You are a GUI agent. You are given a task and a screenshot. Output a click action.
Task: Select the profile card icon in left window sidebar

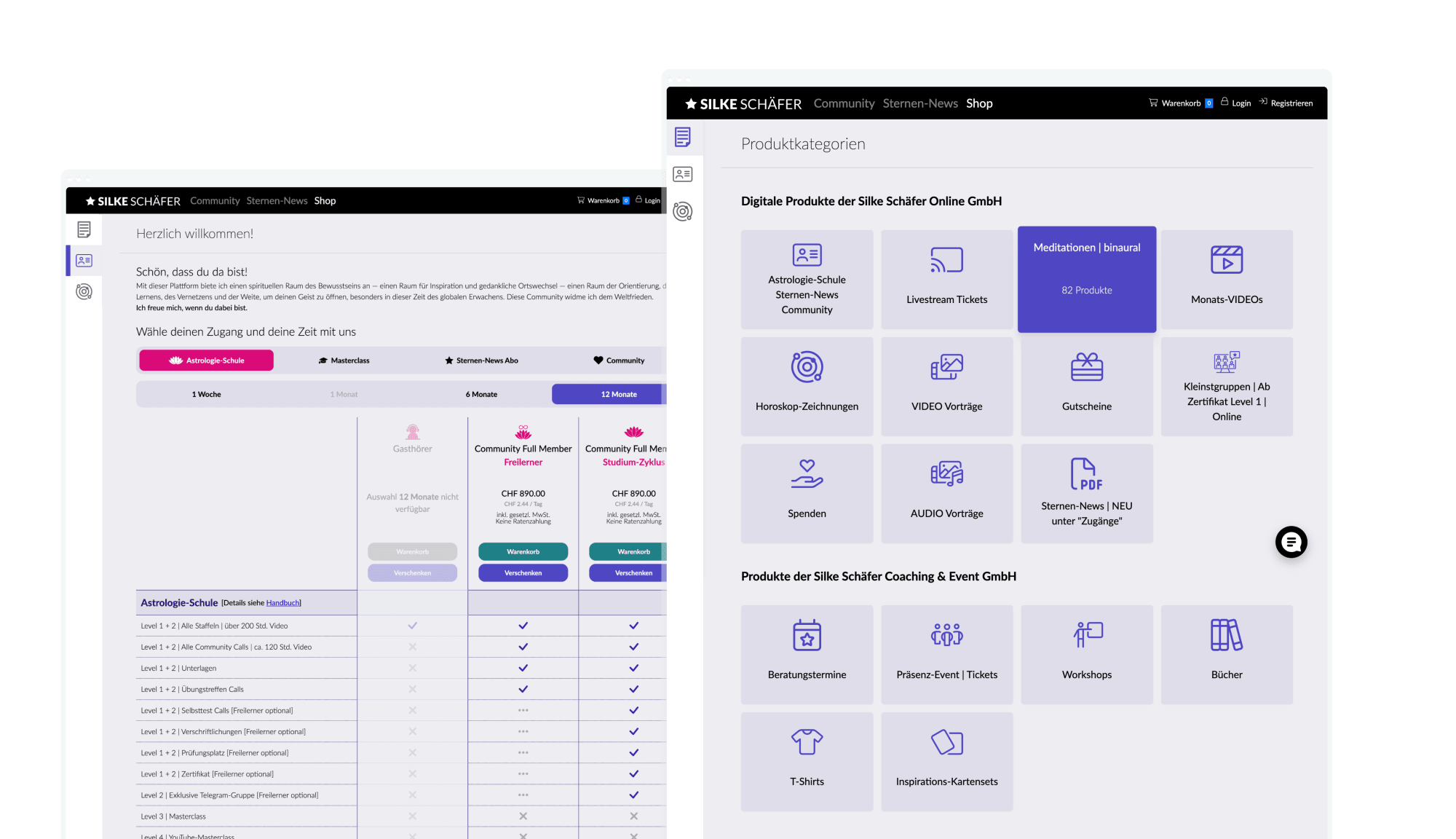pyautogui.click(x=84, y=260)
